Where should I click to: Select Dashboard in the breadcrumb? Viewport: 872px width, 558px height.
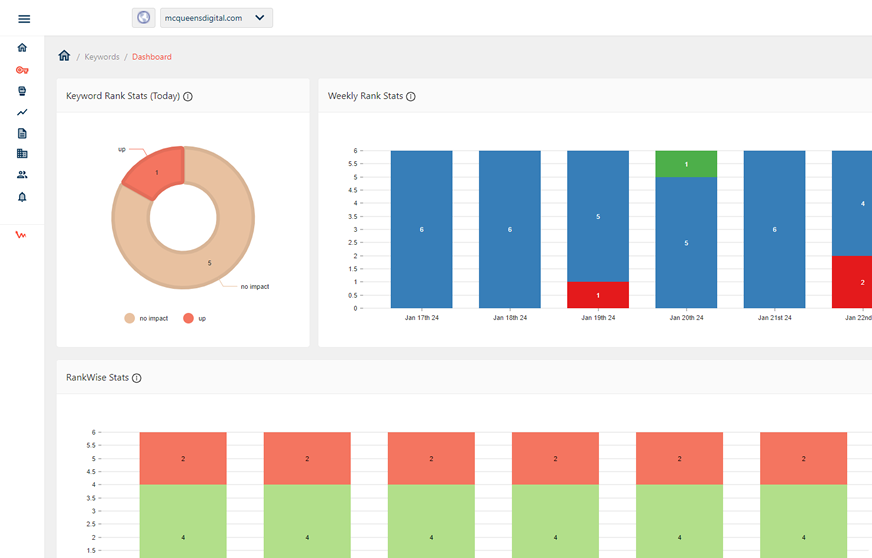point(152,57)
